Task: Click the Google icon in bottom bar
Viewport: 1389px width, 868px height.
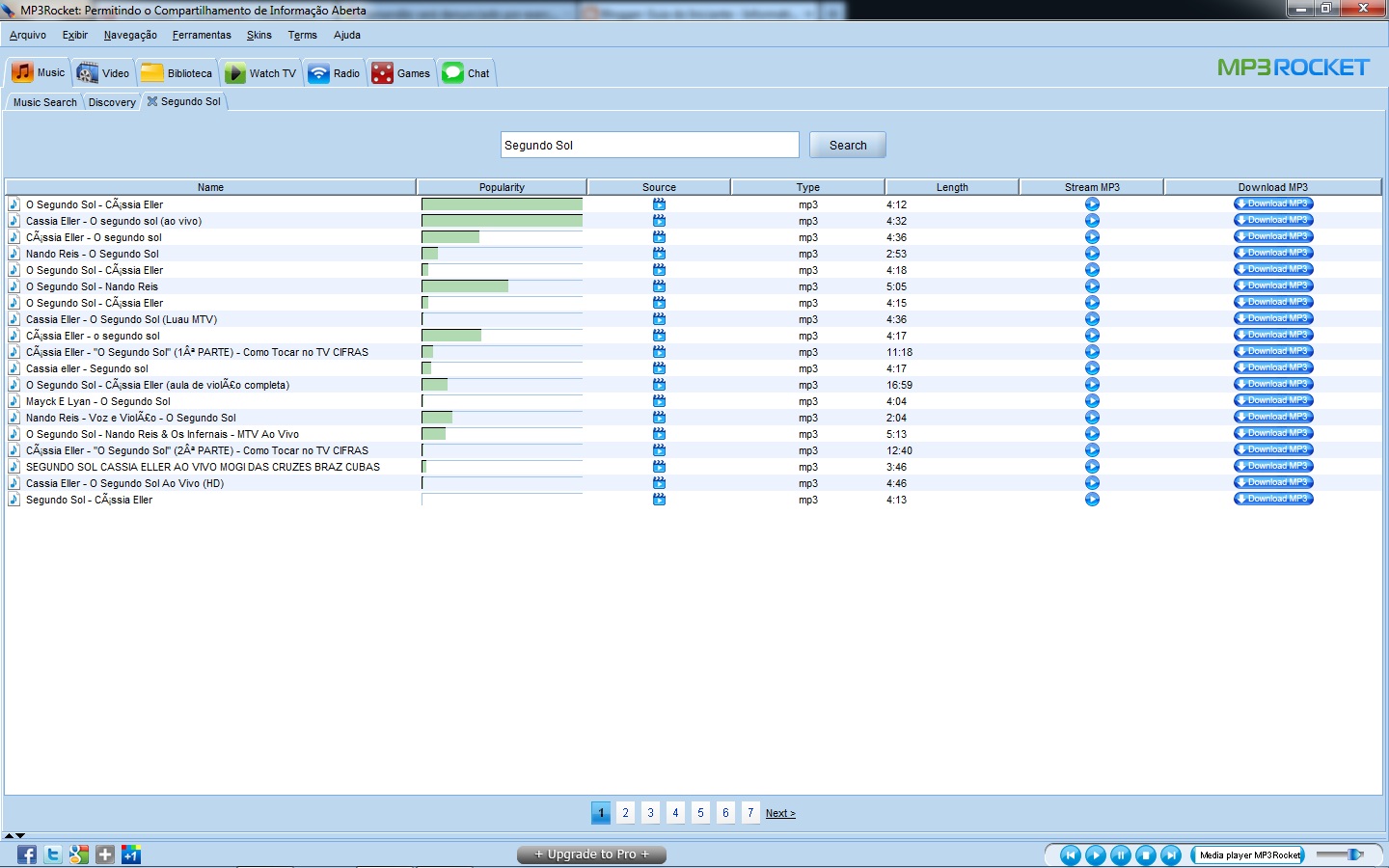Action: [x=79, y=854]
